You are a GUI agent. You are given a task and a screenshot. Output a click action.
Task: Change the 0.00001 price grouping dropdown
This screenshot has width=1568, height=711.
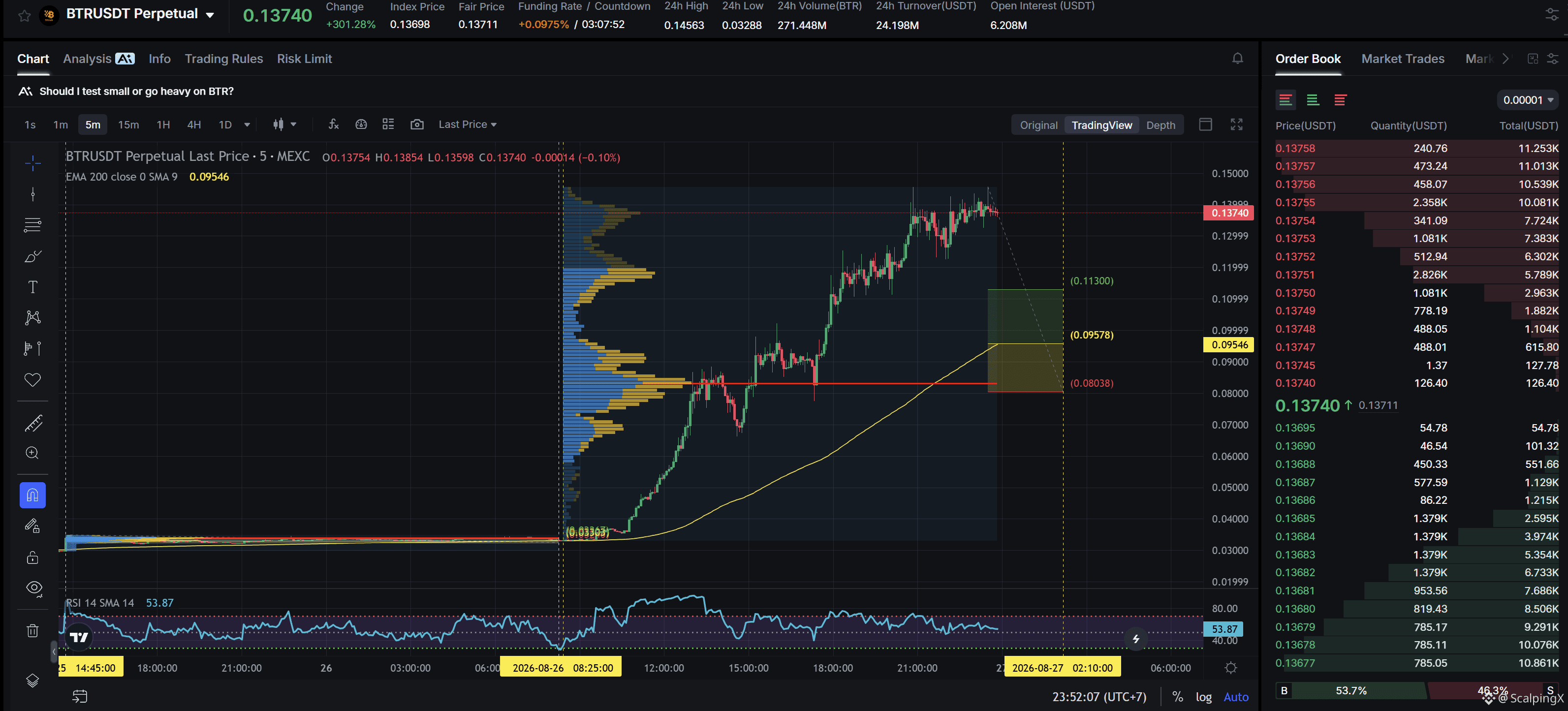tap(1528, 100)
